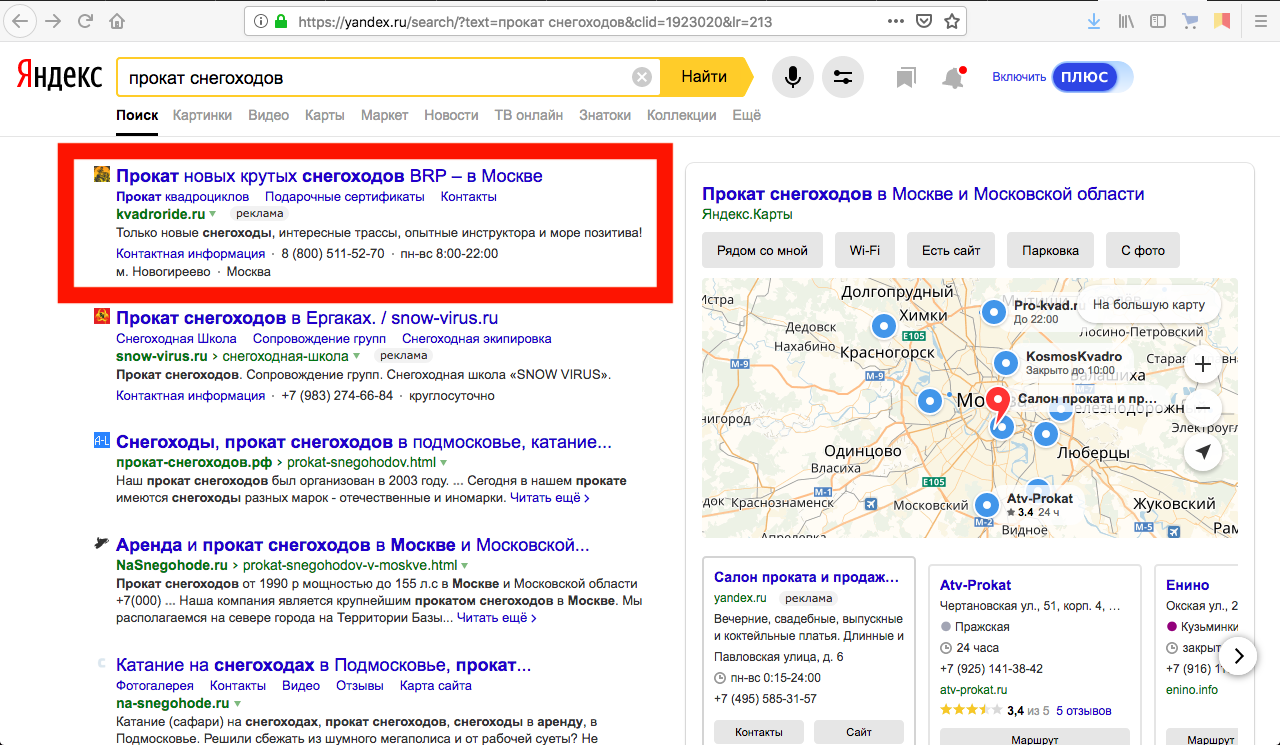Viewport: 1280px width, 745px height.
Task: Expand arrow after prokat-snegohodov-v-moskve.html
Action: pos(463,566)
